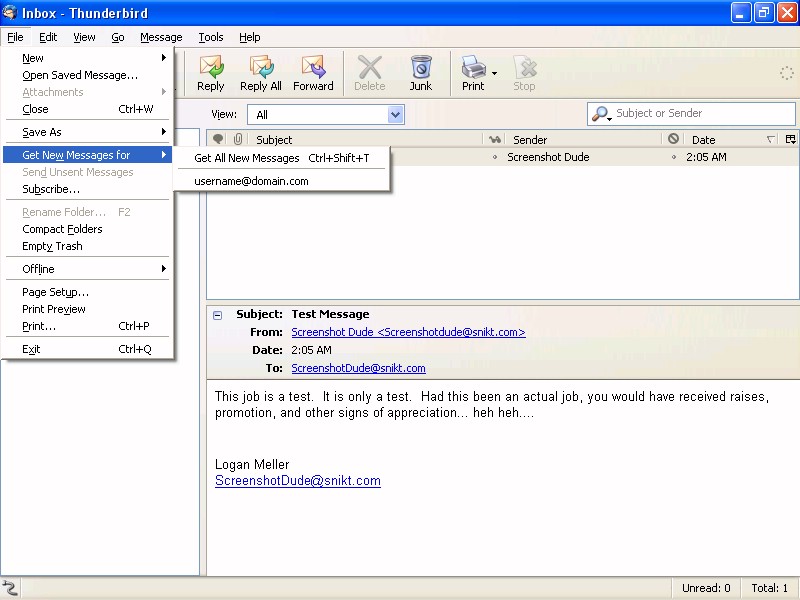800x600 pixels.
Task: Open the View menu
Action: pyautogui.click(x=84, y=37)
